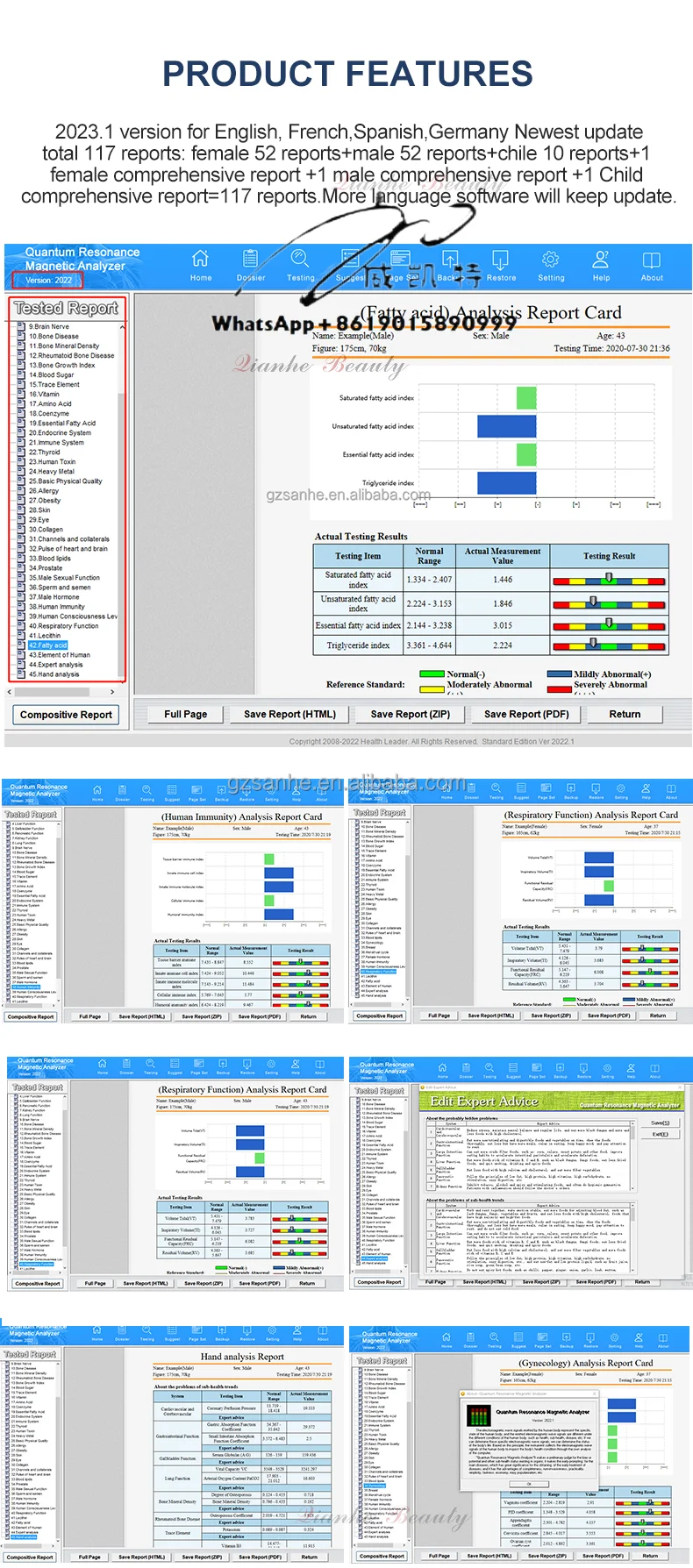Click Compositive Report button under Fatty acid list
This screenshot has height=1568, width=693.
coord(67,715)
